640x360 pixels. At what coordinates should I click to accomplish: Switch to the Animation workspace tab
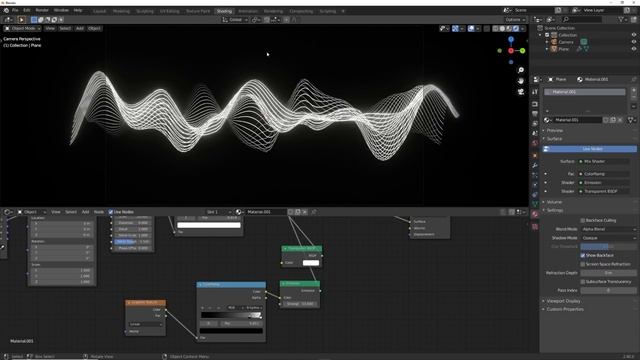pyautogui.click(x=248, y=11)
